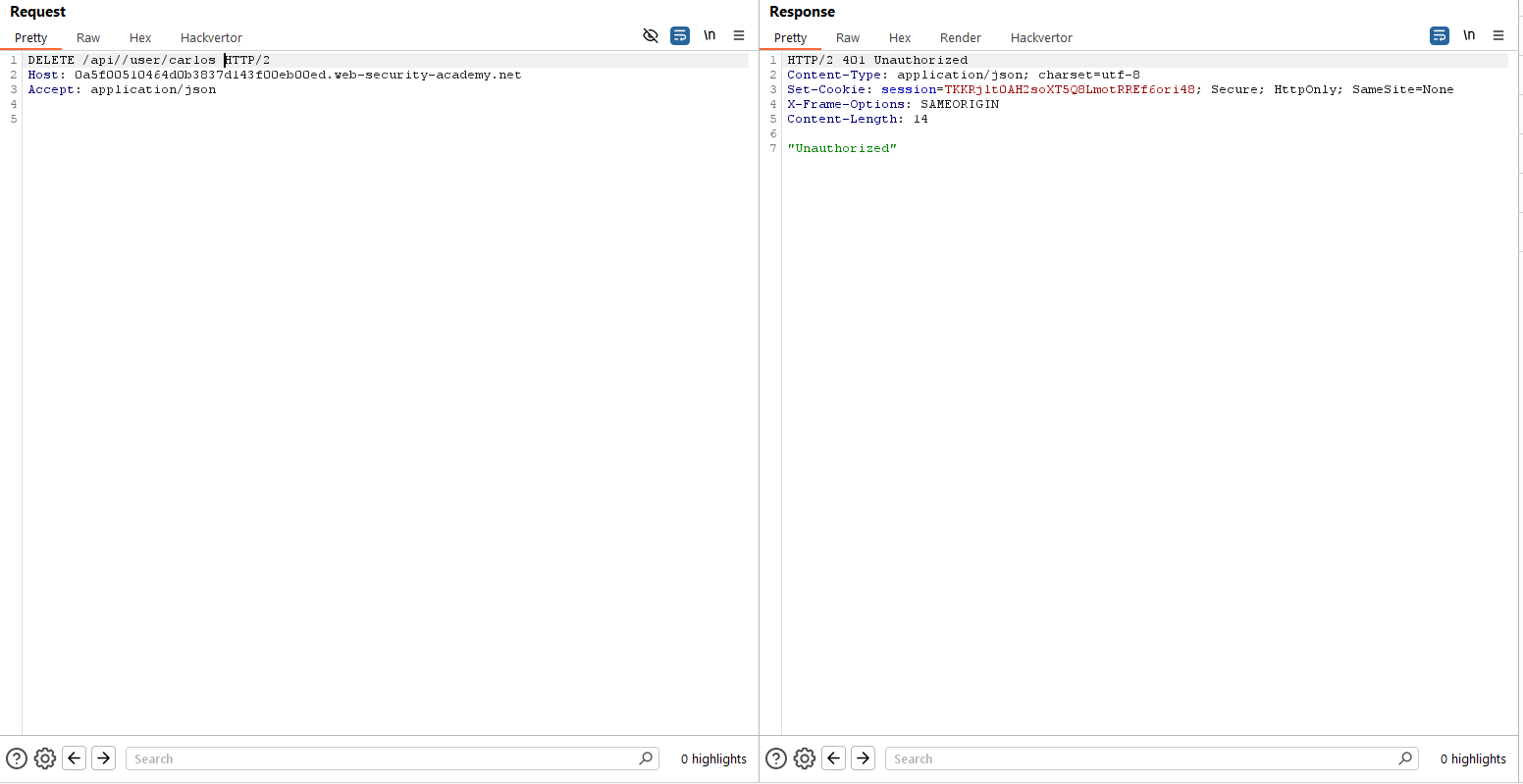Viewport: 1523px width, 784px height.
Task: Go to next match in Request search
Action: coord(104,758)
